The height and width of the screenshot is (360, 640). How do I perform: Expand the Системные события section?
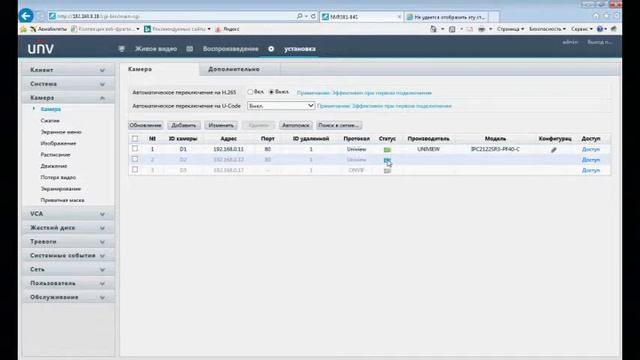point(68,256)
